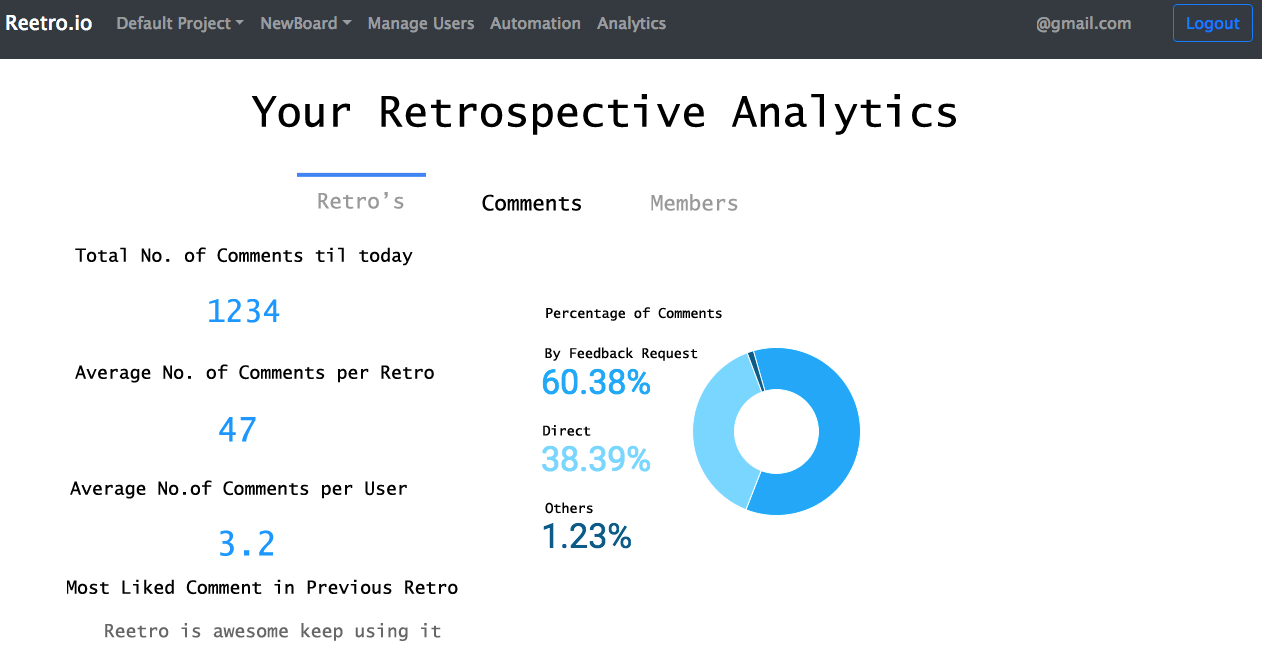This screenshot has width=1262, height=657.
Task: Go to the Automation page
Action: tap(535, 23)
